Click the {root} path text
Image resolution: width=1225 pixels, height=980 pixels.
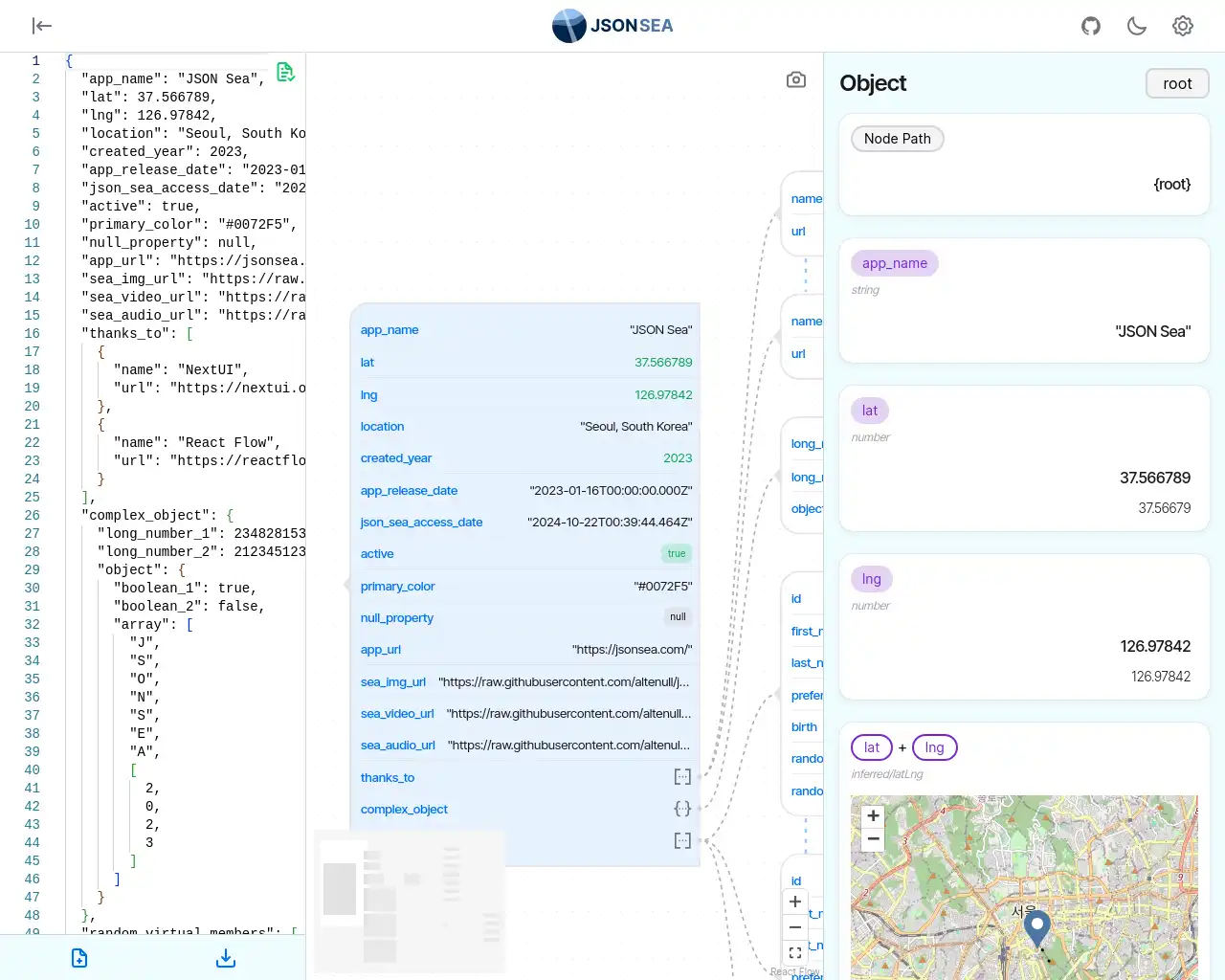coord(1172,185)
